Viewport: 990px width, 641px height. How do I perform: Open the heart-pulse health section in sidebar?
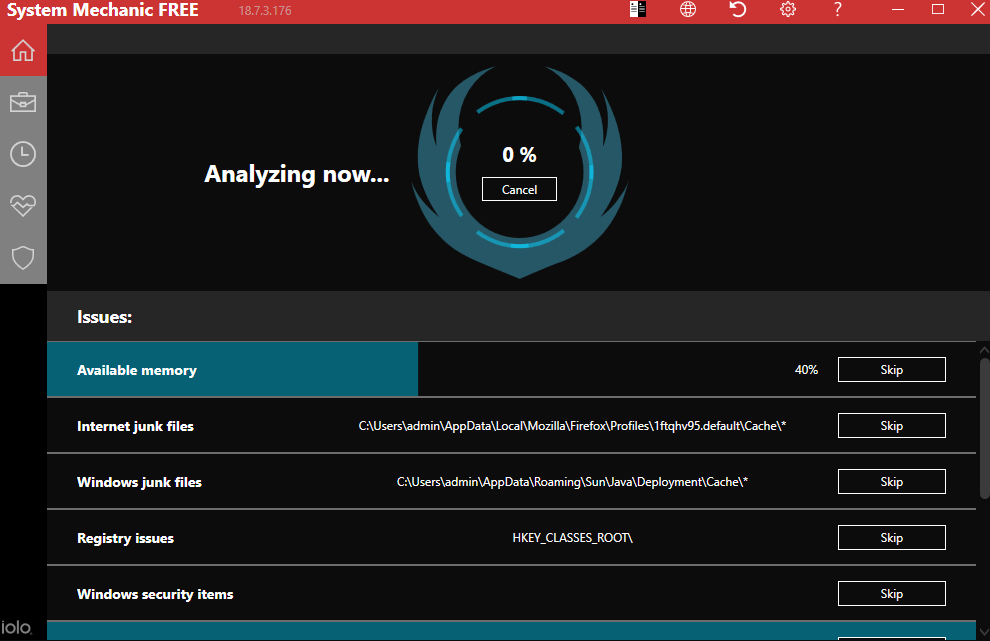pyautogui.click(x=23, y=206)
